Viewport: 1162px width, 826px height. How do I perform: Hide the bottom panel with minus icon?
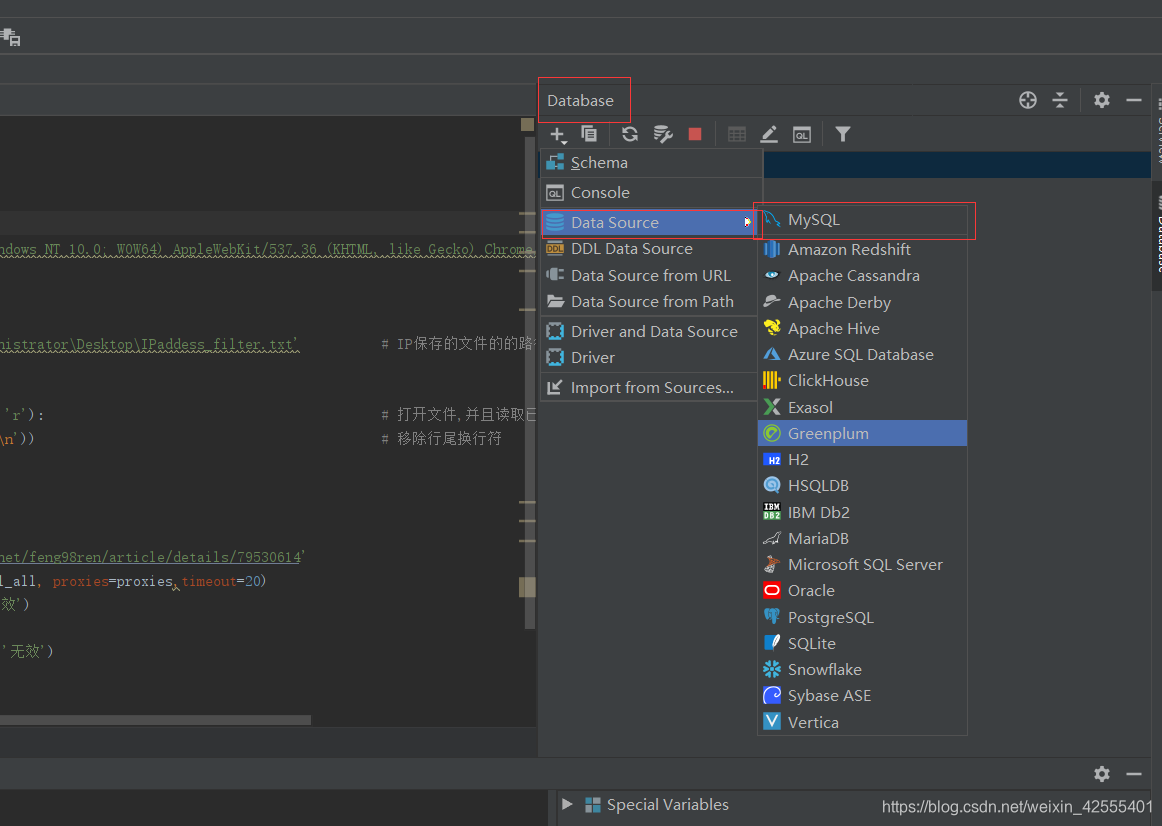(1134, 774)
